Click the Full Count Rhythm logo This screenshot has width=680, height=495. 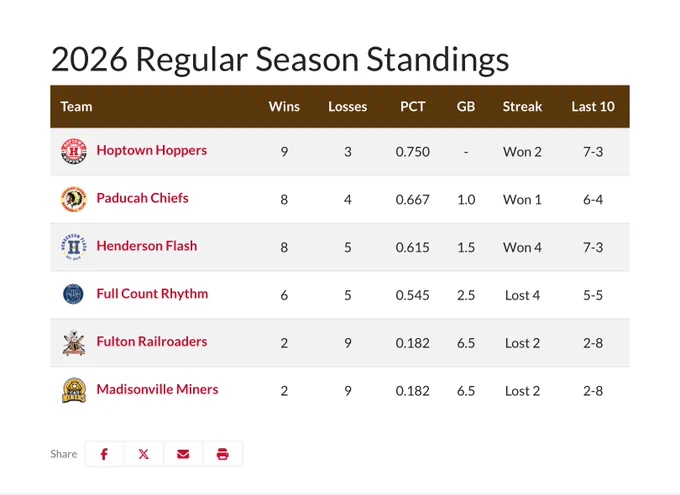point(73,295)
